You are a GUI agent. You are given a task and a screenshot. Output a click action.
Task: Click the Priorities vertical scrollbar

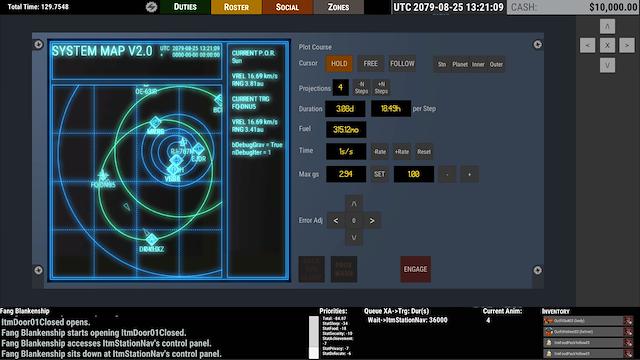(313, 337)
